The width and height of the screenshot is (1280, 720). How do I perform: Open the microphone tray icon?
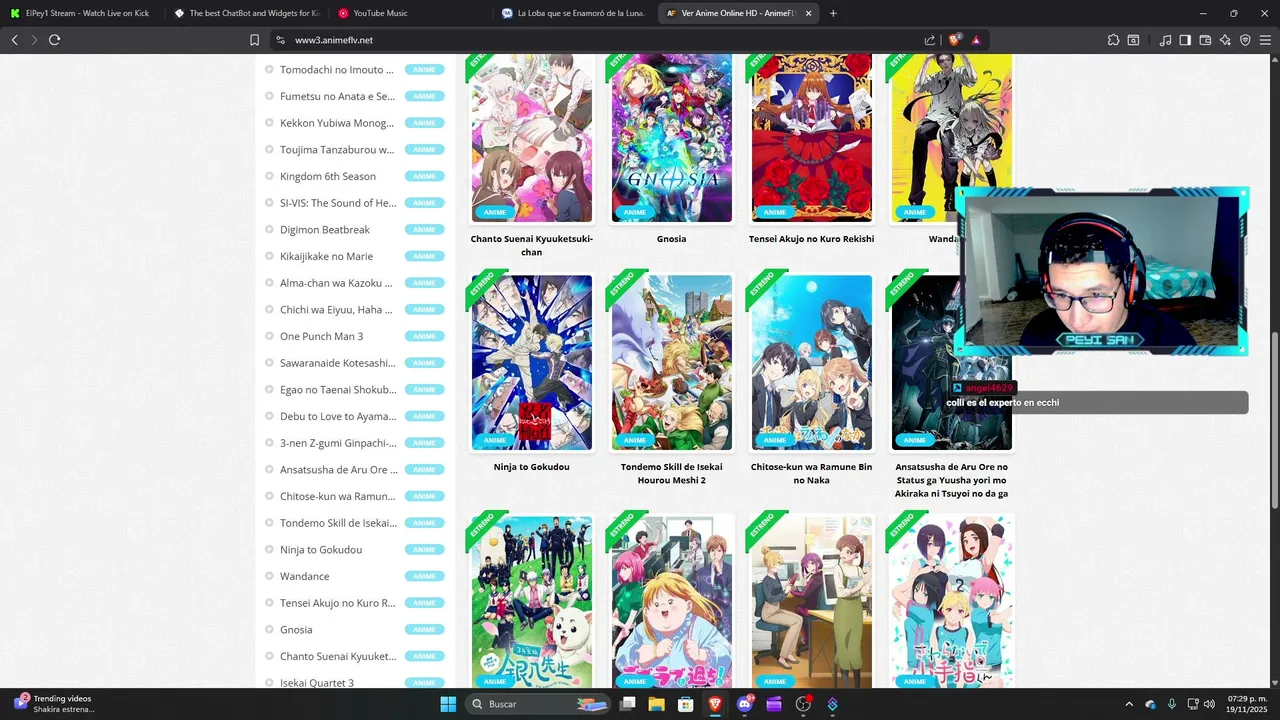point(1172,704)
